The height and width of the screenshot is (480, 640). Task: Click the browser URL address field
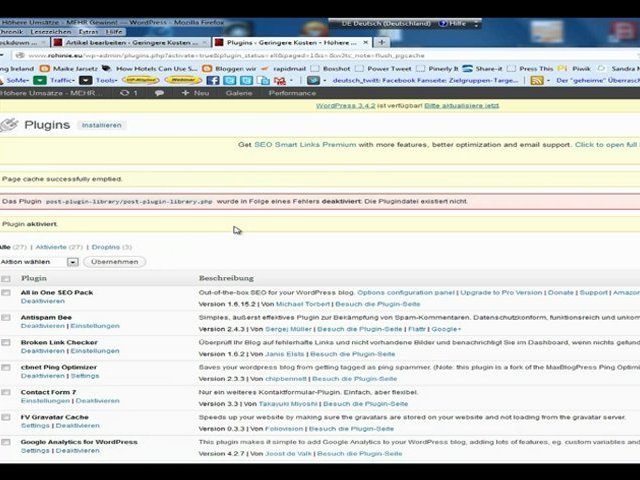click(300, 55)
